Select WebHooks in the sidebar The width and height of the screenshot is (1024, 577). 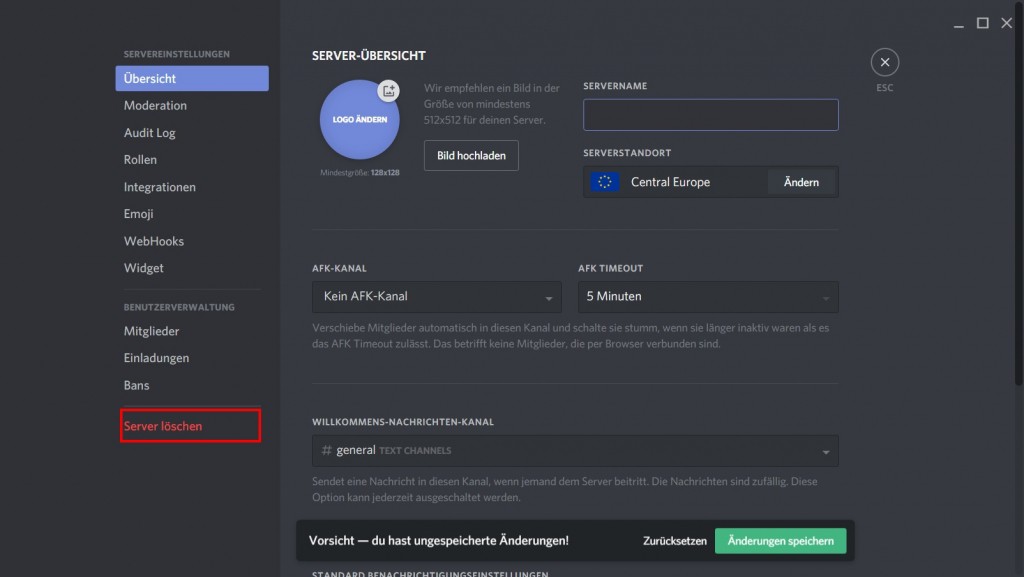tap(153, 241)
